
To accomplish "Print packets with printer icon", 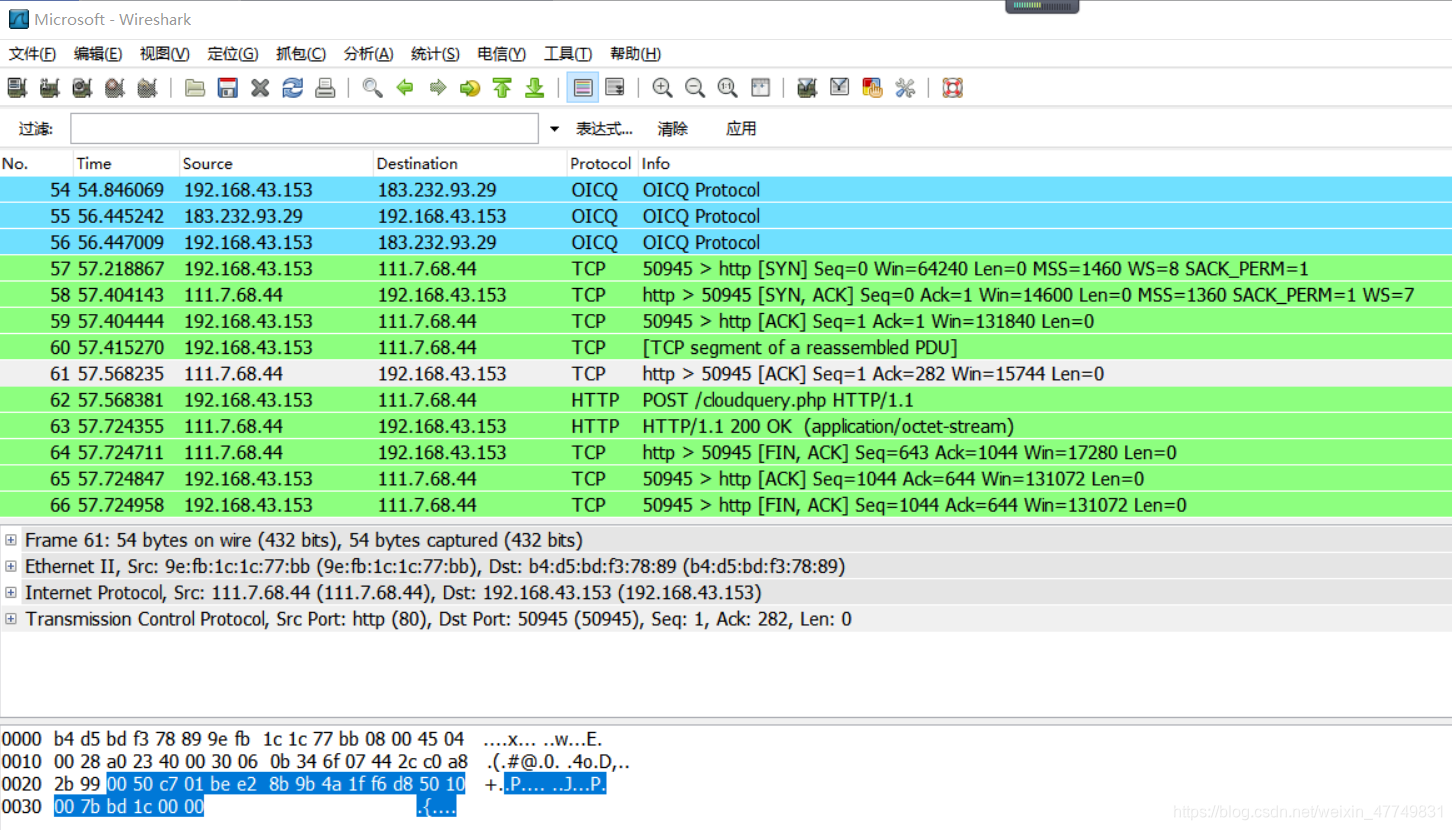I will point(325,88).
